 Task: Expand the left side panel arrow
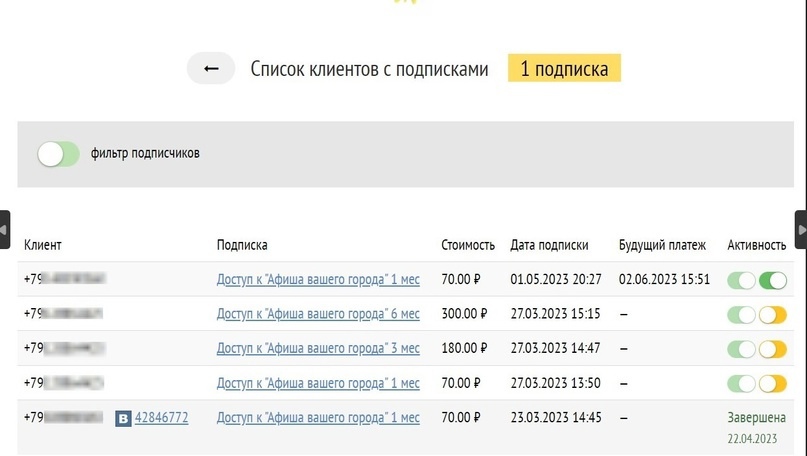pos(5,229)
